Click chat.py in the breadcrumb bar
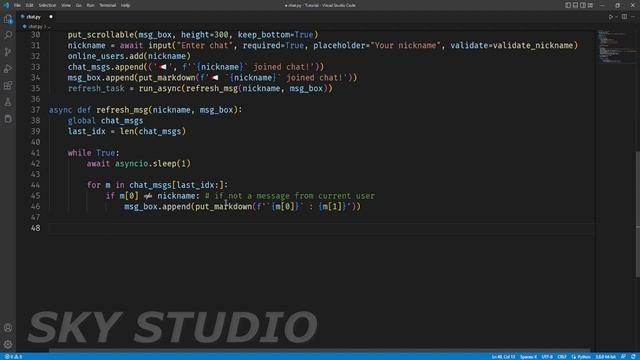 pos(35,27)
